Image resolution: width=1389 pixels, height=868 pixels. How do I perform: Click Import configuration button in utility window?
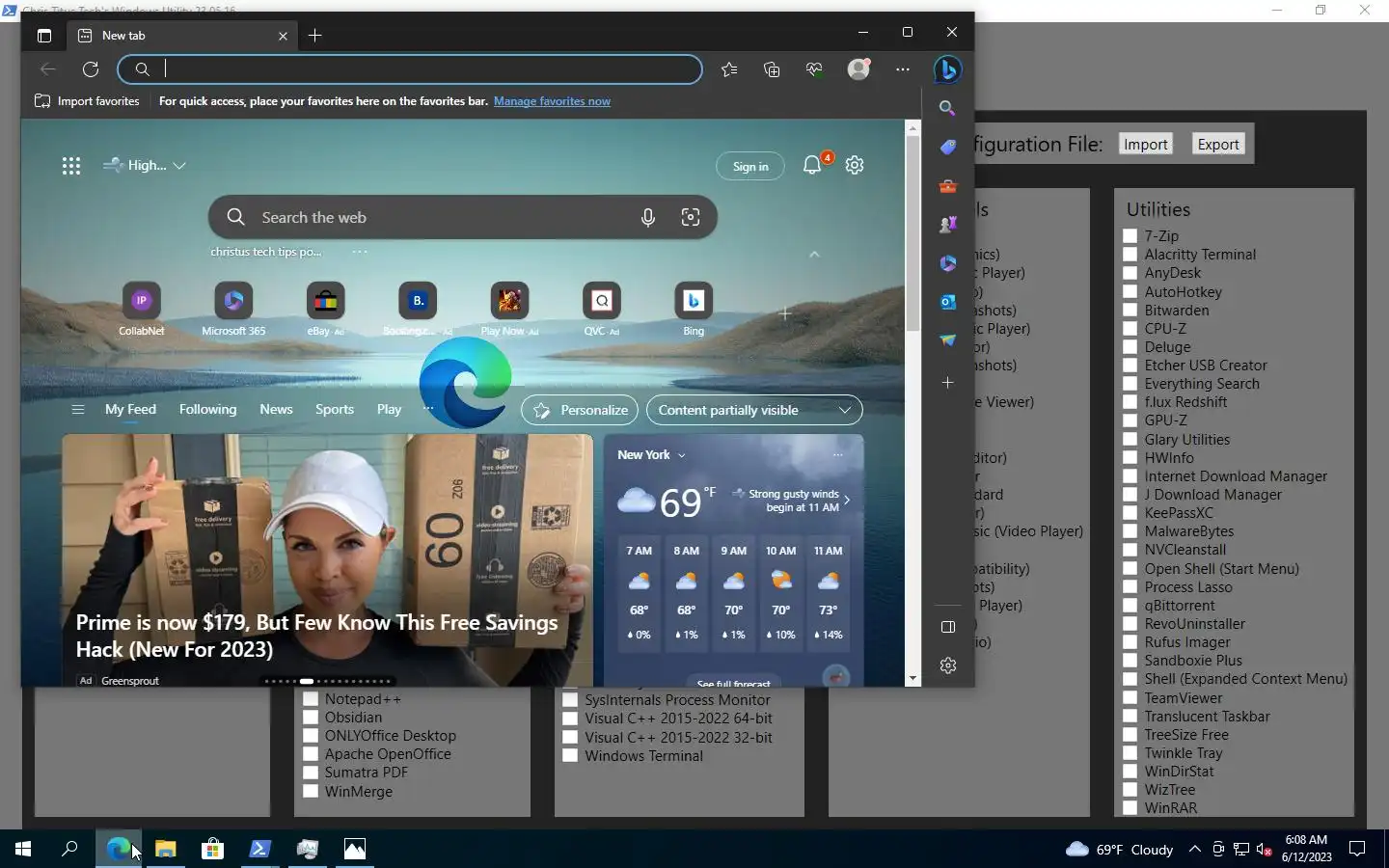[x=1146, y=145]
